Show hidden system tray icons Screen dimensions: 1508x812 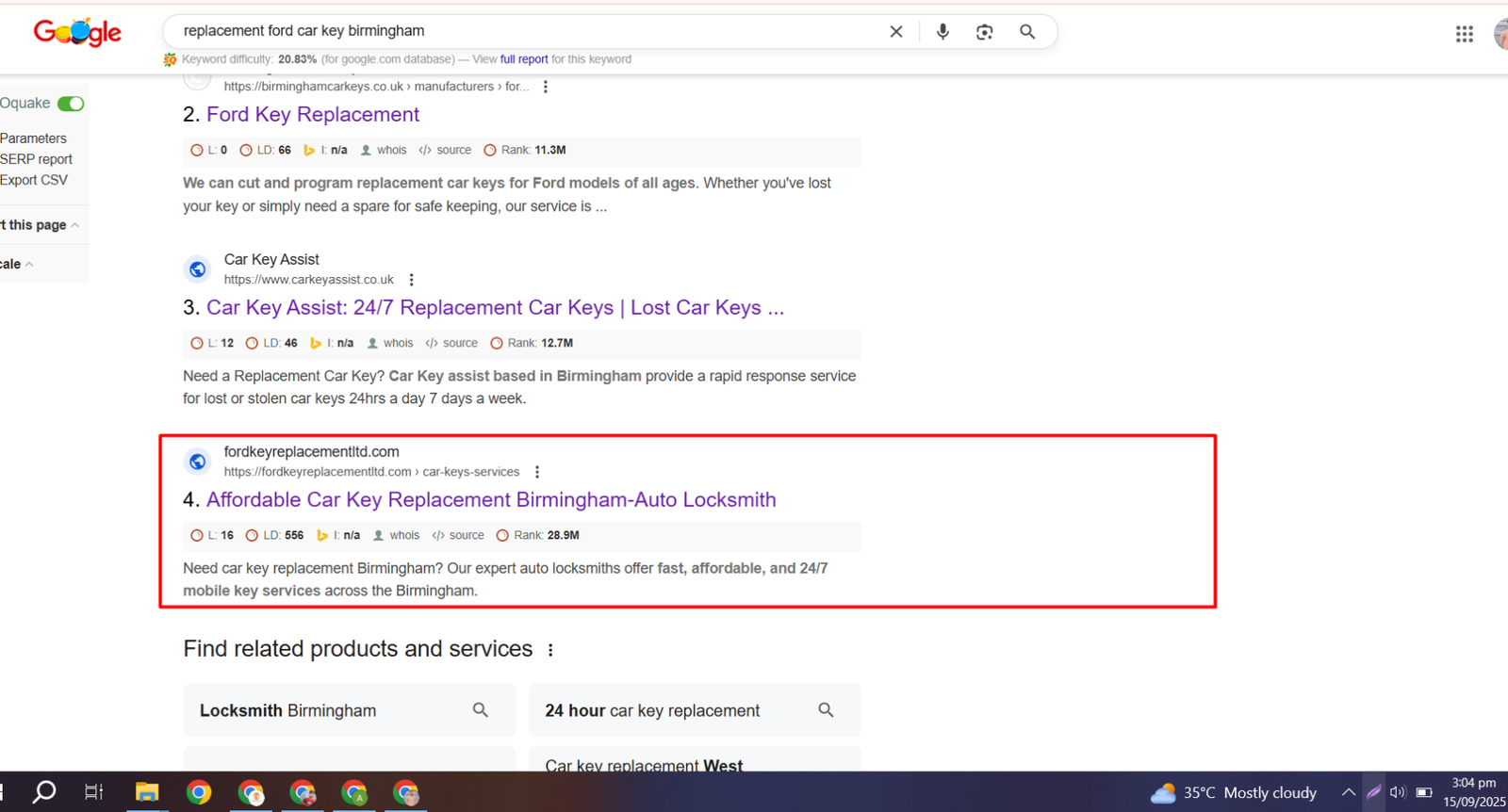(1349, 792)
